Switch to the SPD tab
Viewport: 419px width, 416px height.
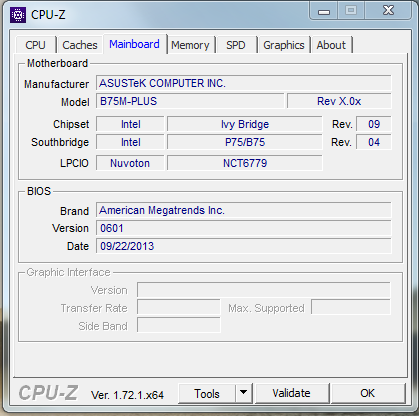pos(236,45)
